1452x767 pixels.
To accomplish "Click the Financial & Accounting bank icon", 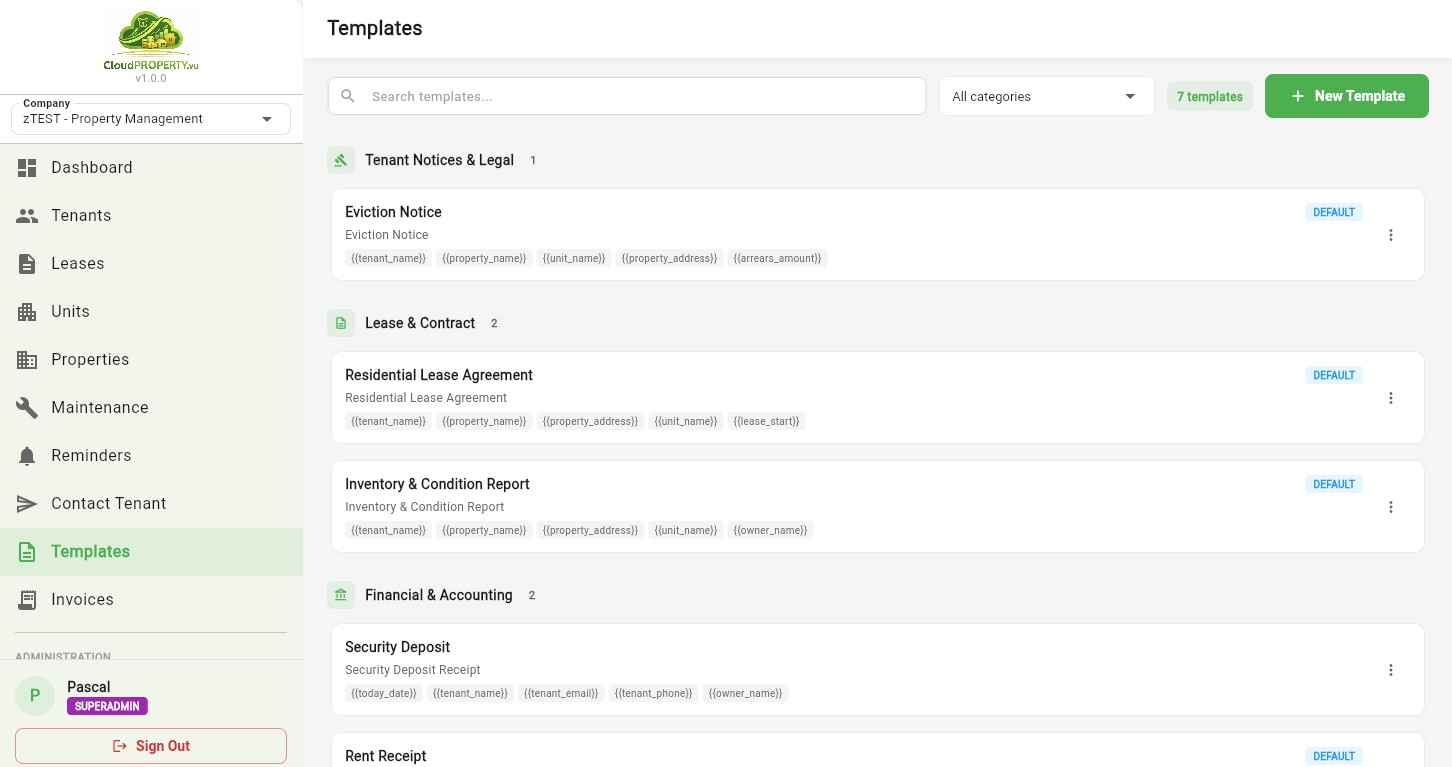I will (x=341, y=595).
